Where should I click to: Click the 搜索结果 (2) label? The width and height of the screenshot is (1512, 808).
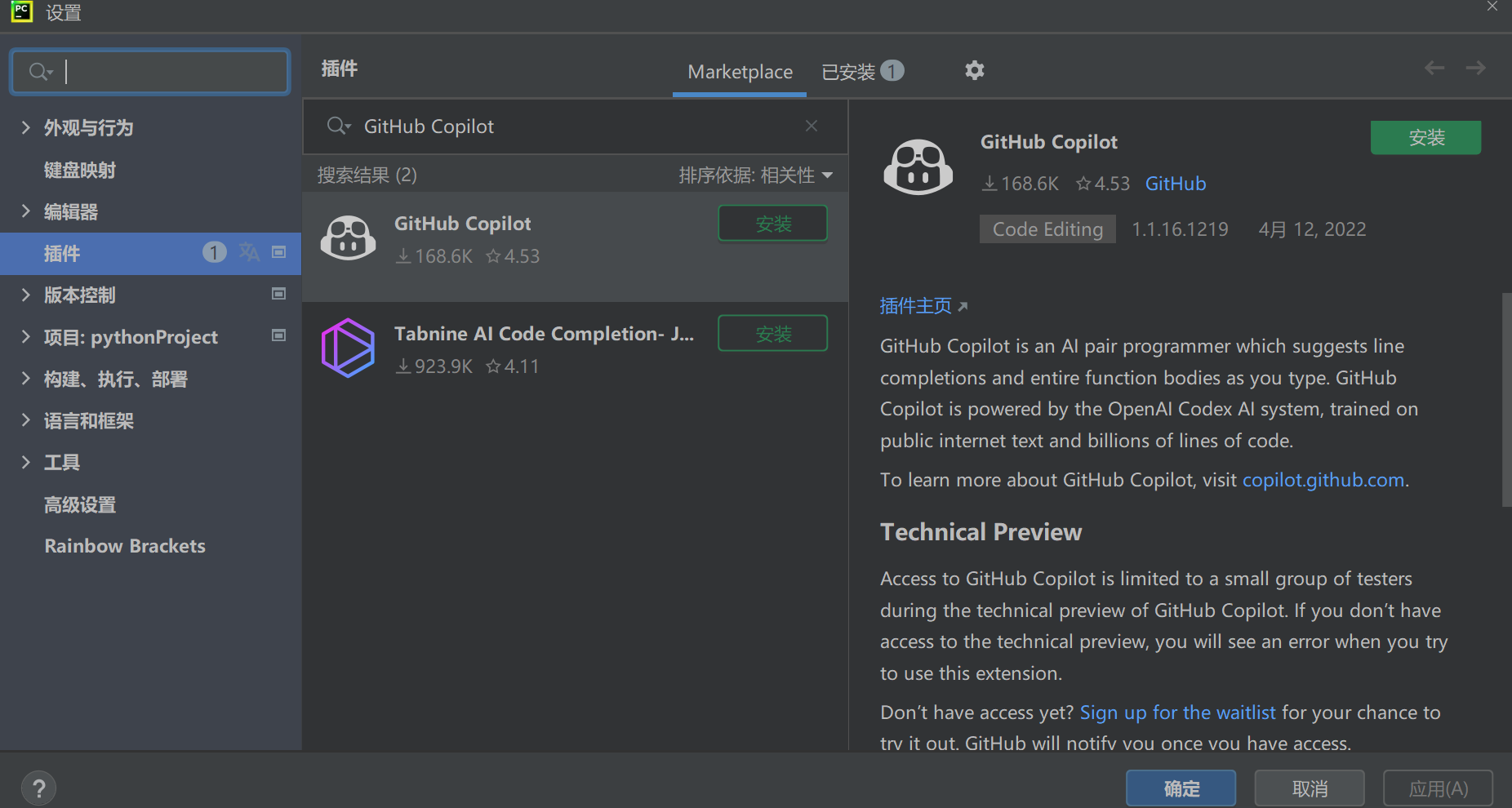point(367,175)
